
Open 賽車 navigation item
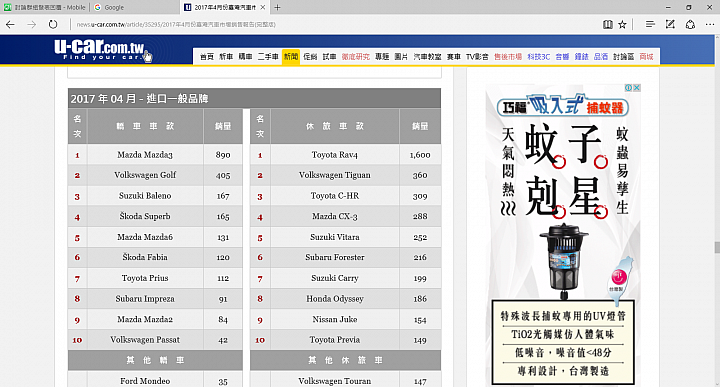454,57
